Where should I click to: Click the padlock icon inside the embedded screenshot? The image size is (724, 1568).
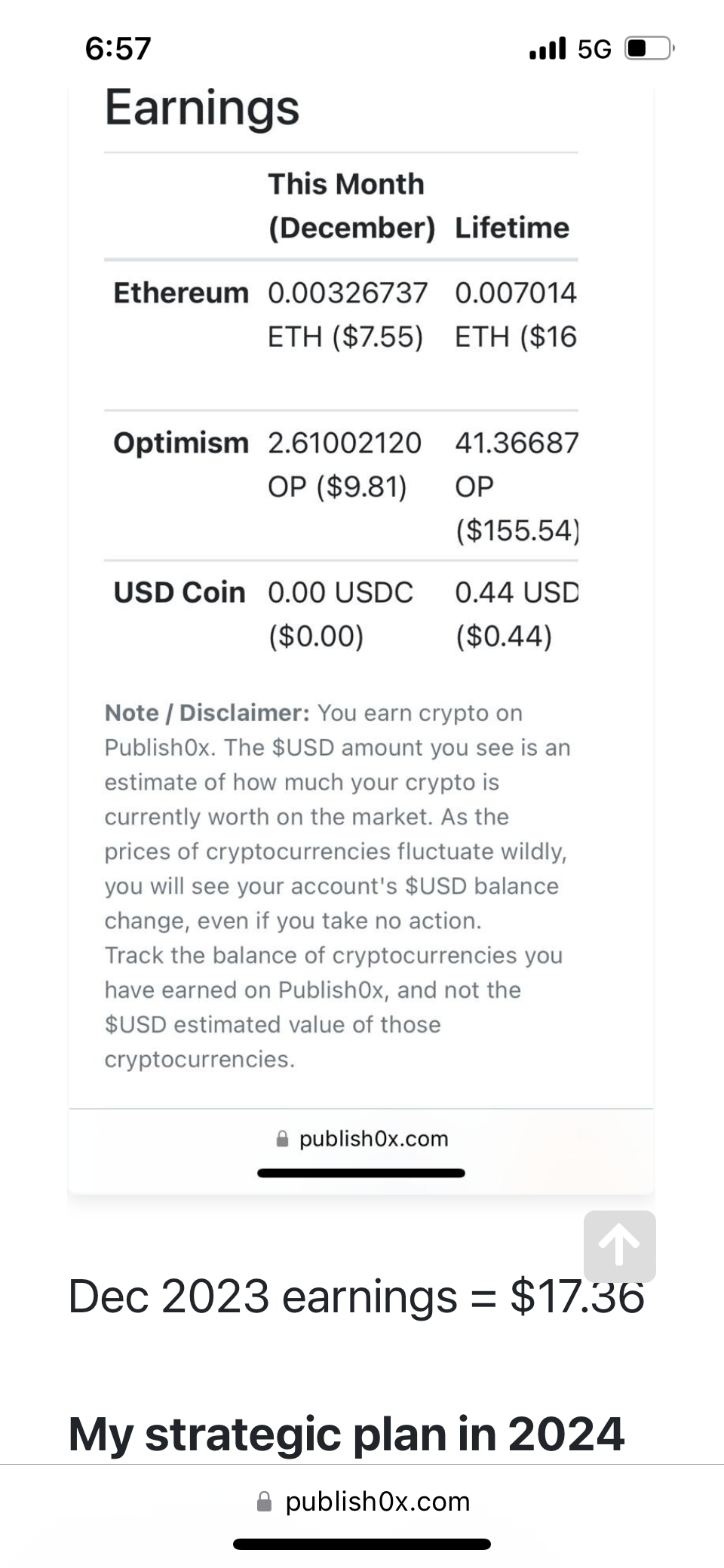pyautogui.click(x=282, y=1139)
